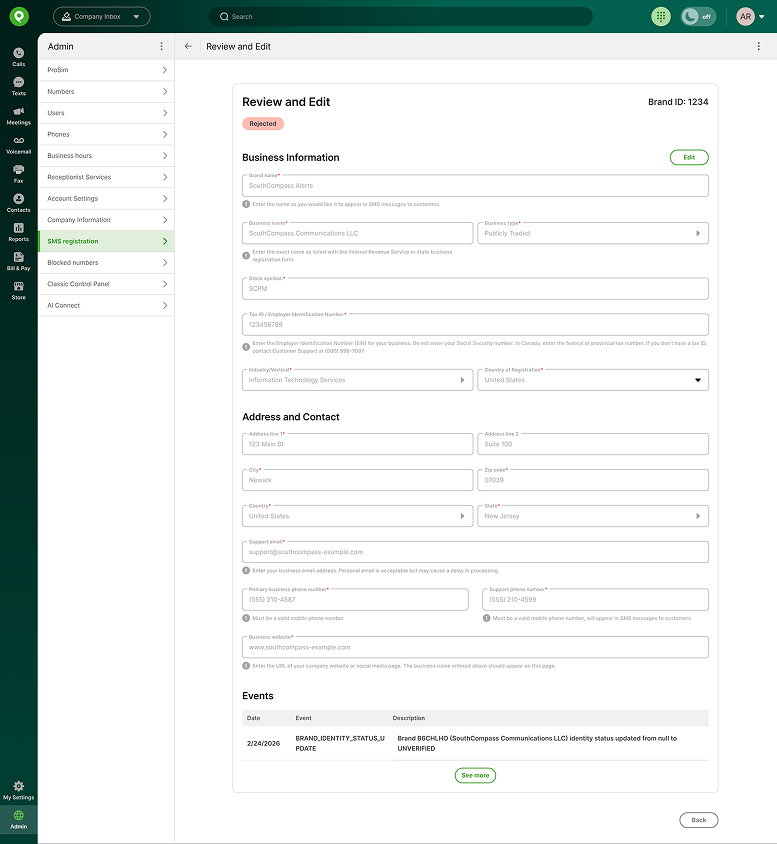Open Blocked numbers admin menu item
Viewport: 777px width, 844px height.
pos(106,263)
